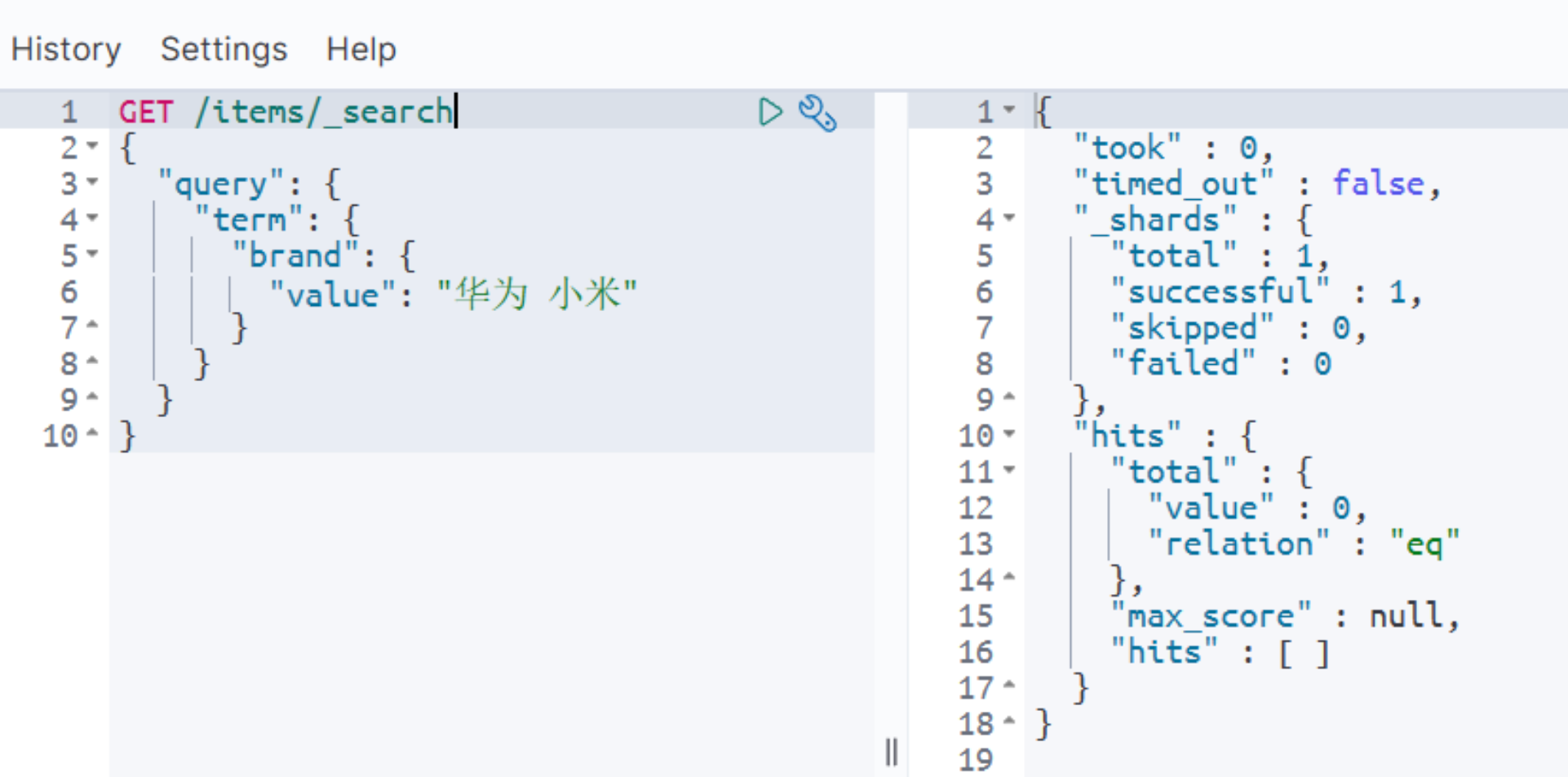Open the wrench options icon
The image size is (1568, 777).
(817, 113)
